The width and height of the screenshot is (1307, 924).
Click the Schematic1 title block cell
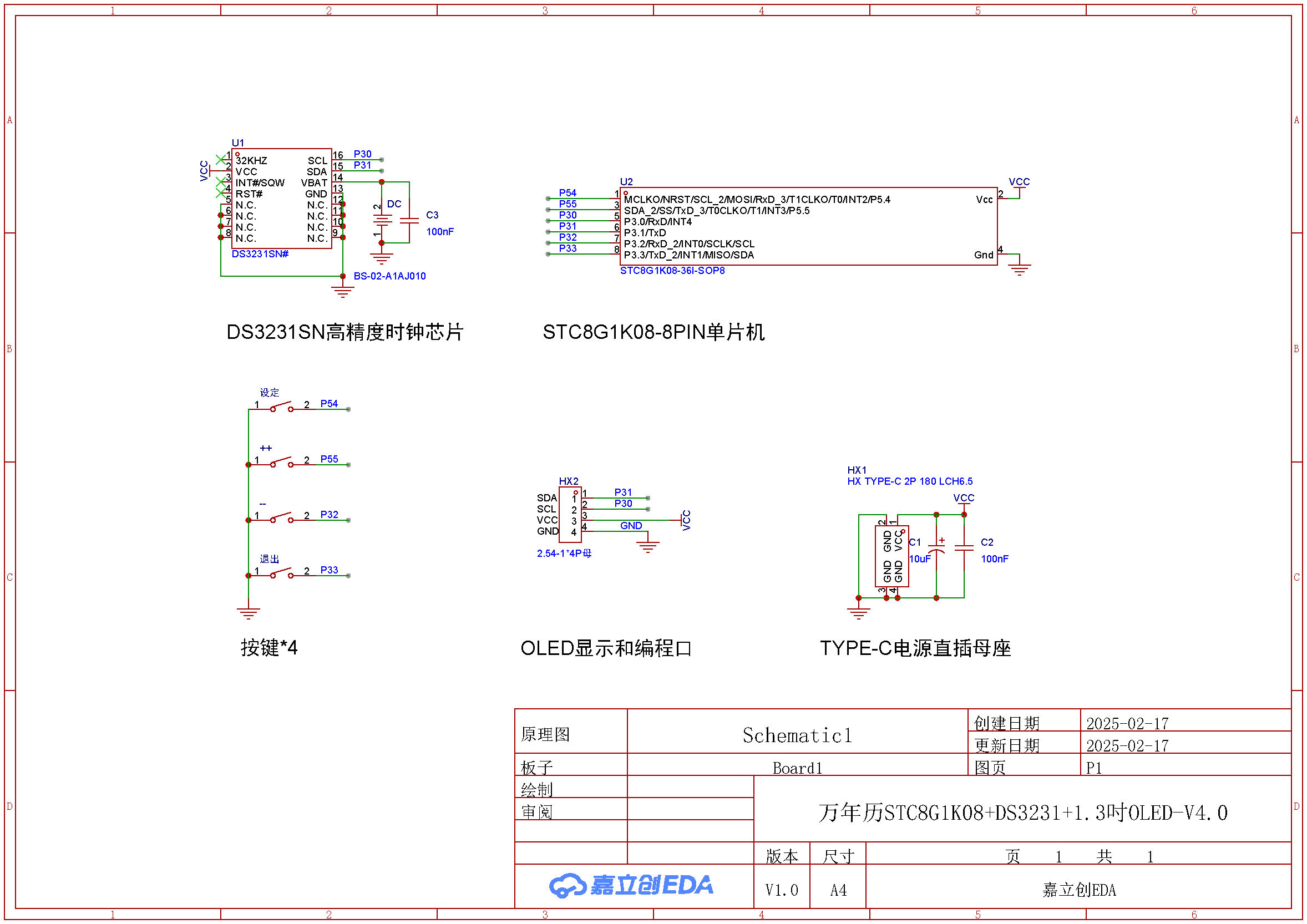tap(798, 731)
